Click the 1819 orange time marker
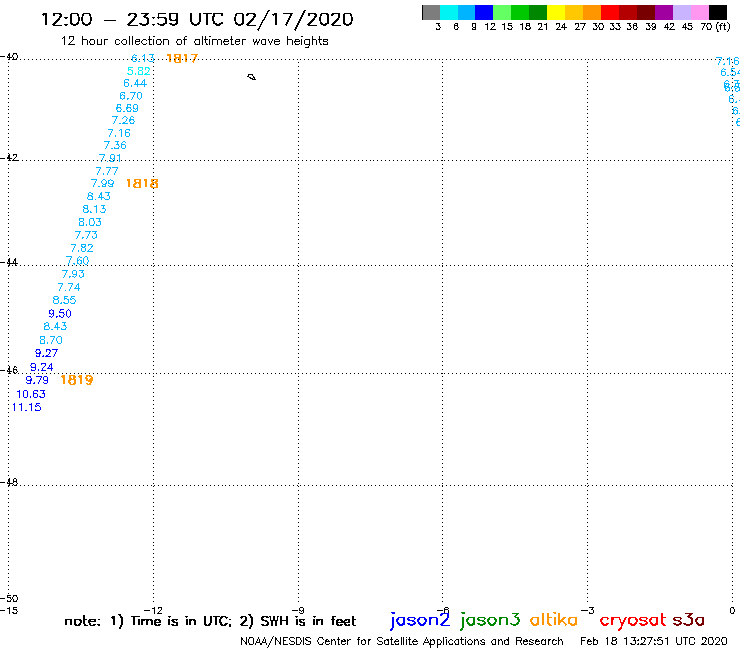Image resolution: width=740 pixels, height=650 pixels. [x=76, y=380]
